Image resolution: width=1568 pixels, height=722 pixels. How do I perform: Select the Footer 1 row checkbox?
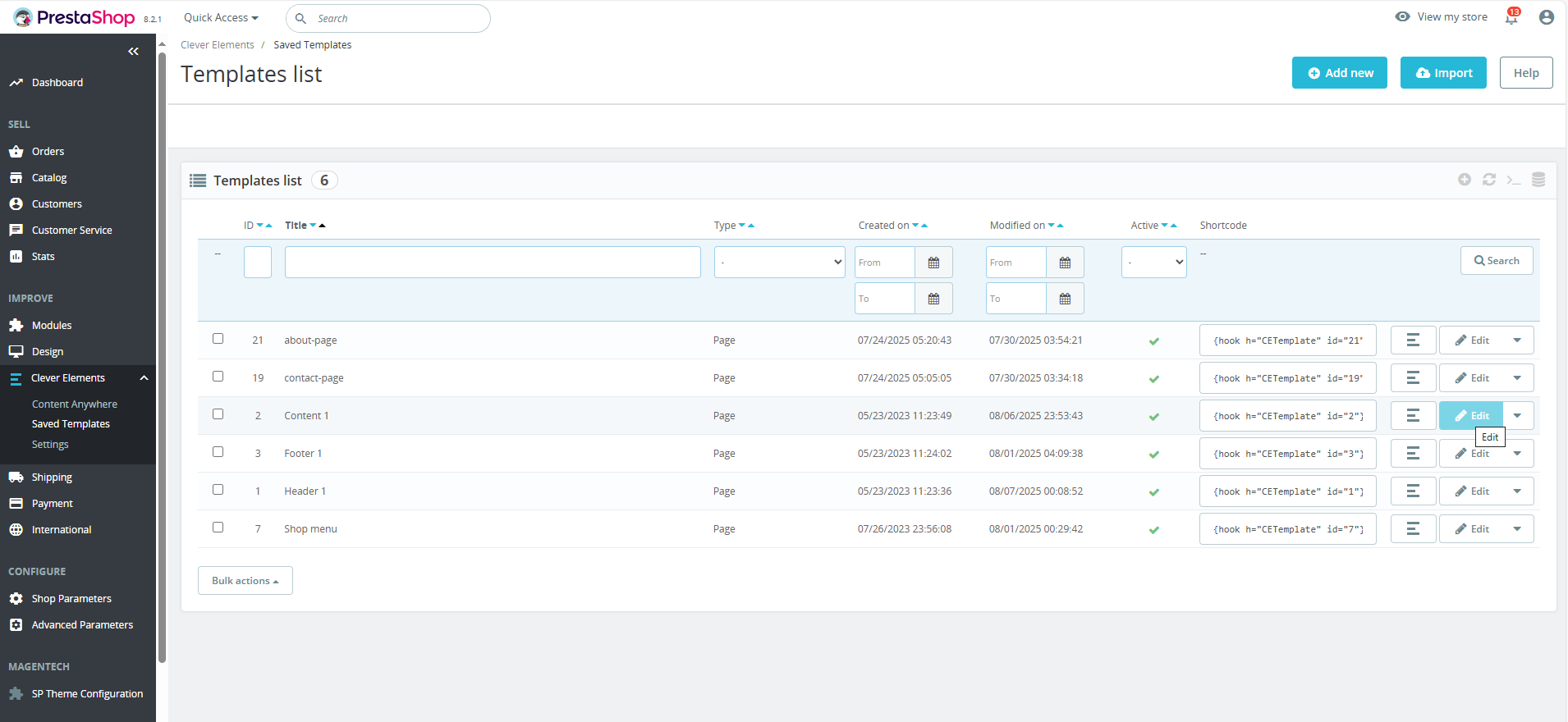218,452
